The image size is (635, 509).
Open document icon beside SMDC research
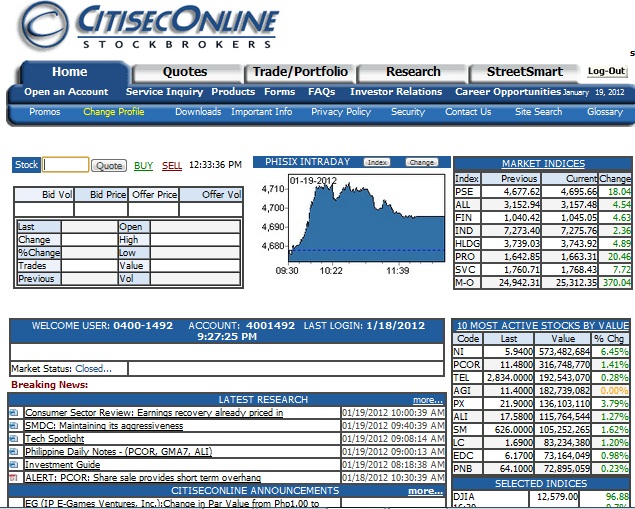[14, 426]
